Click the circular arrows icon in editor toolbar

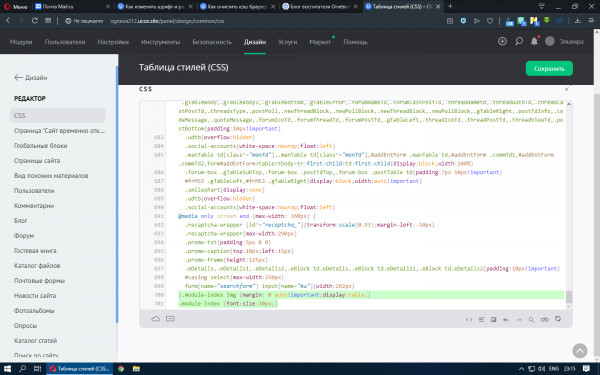click(x=558, y=319)
